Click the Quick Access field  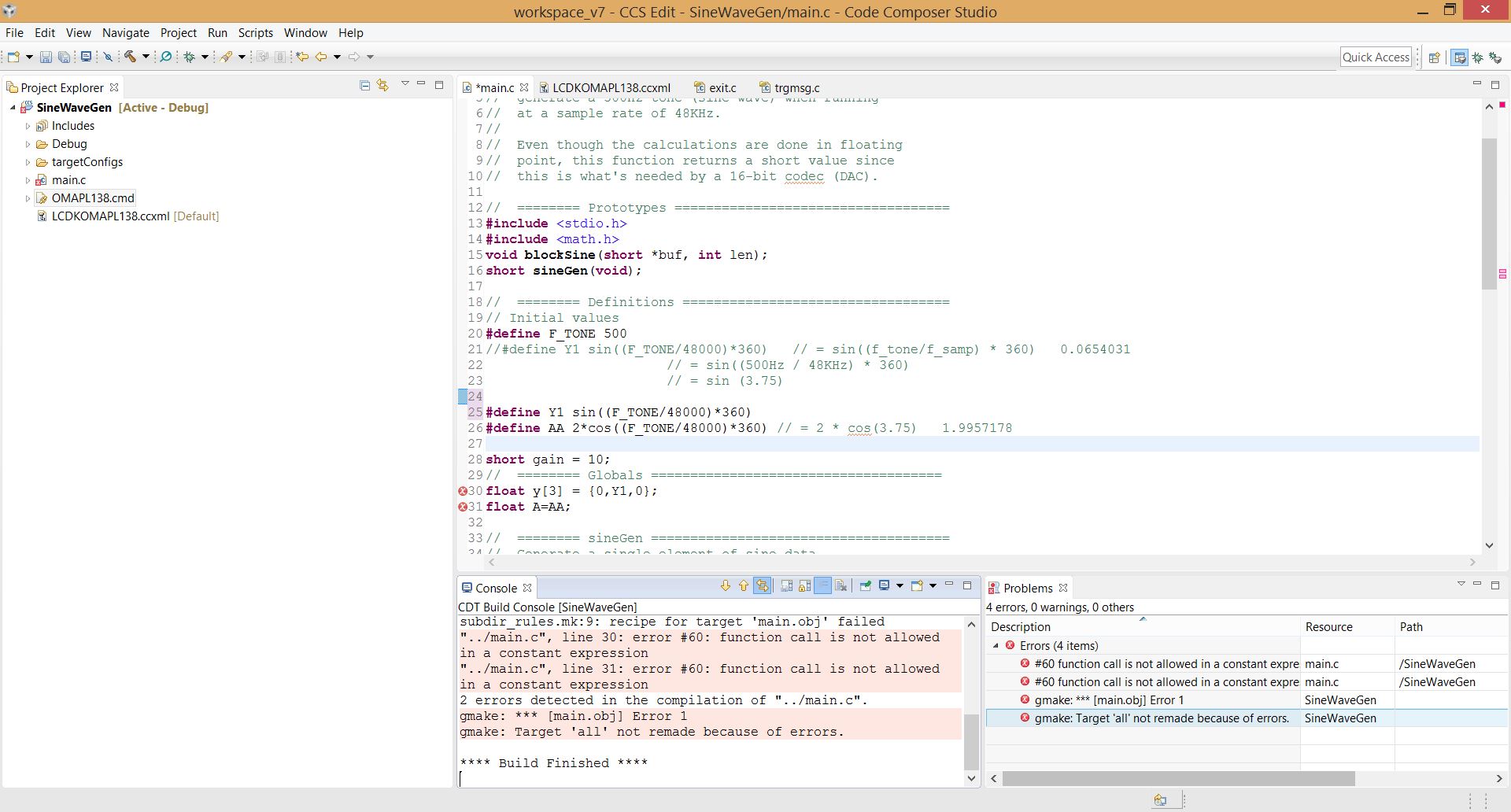[1376, 57]
